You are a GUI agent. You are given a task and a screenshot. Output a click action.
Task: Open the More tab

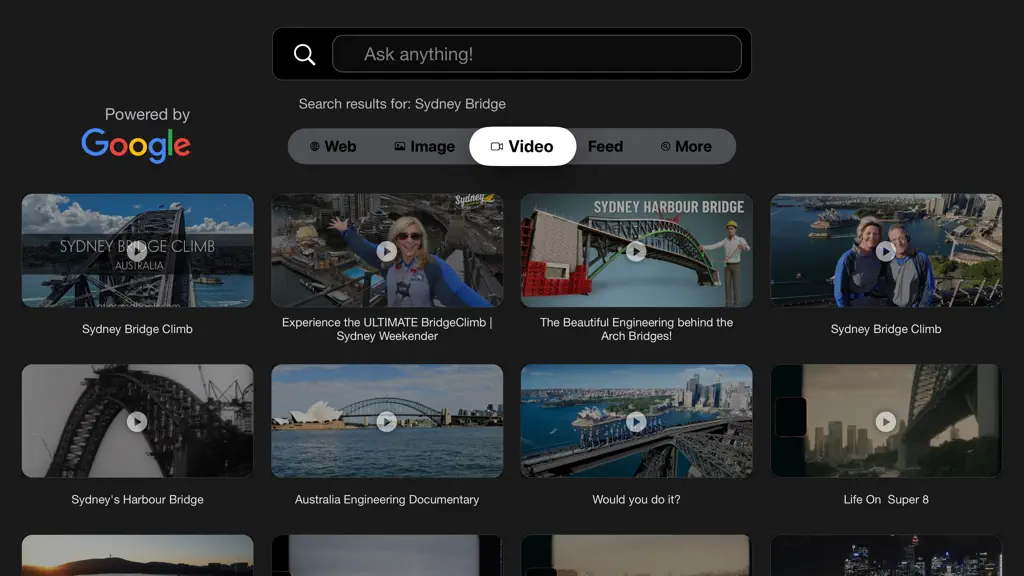686,146
